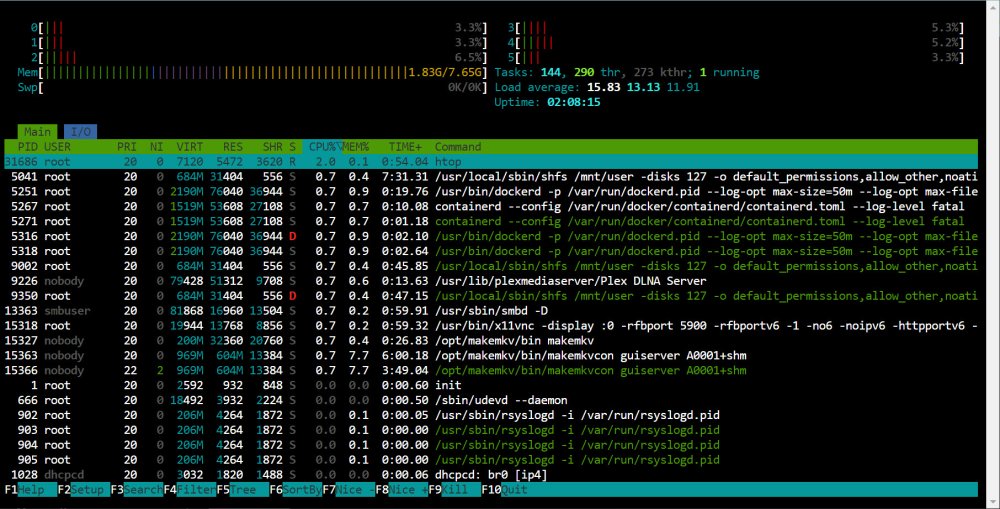Sort by the MEM% column header

point(355,147)
